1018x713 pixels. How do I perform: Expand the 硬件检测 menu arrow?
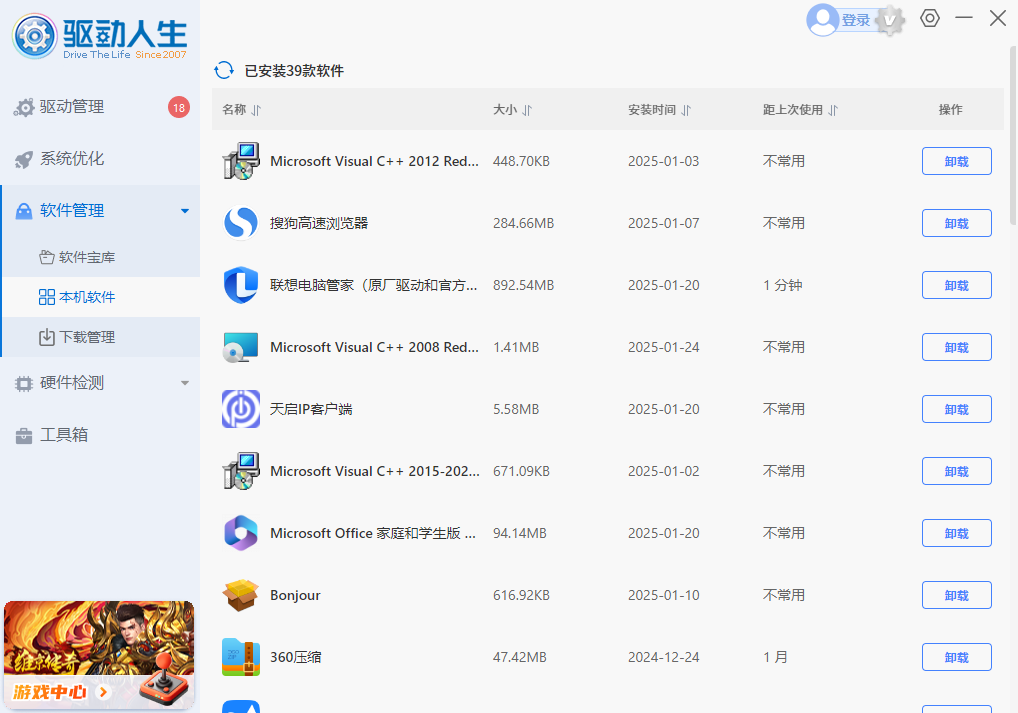pos(184,383)
